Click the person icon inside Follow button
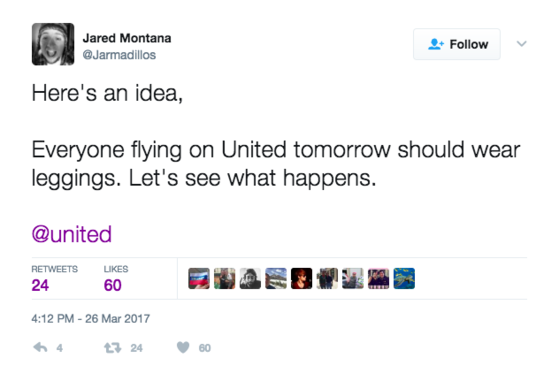 click(436, 44)
